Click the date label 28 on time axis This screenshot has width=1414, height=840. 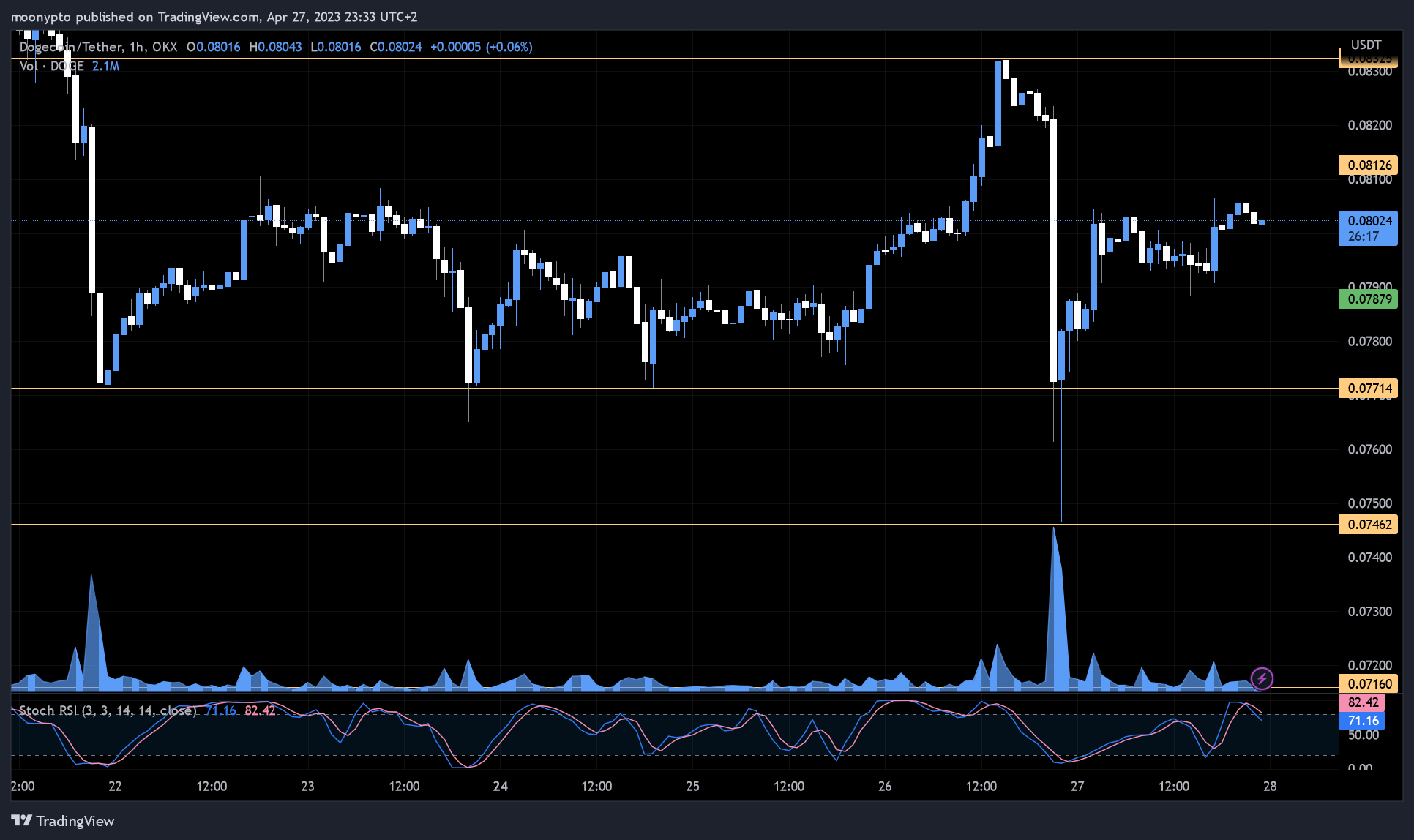point(1270,786)
